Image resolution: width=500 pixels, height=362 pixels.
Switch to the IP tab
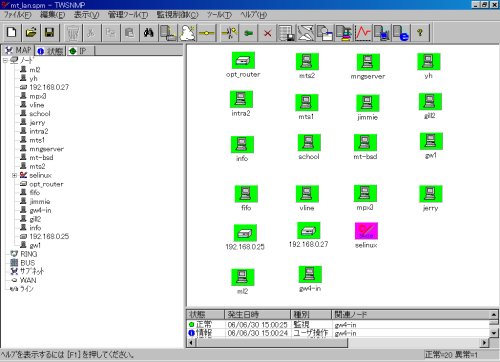click(80, 51)
